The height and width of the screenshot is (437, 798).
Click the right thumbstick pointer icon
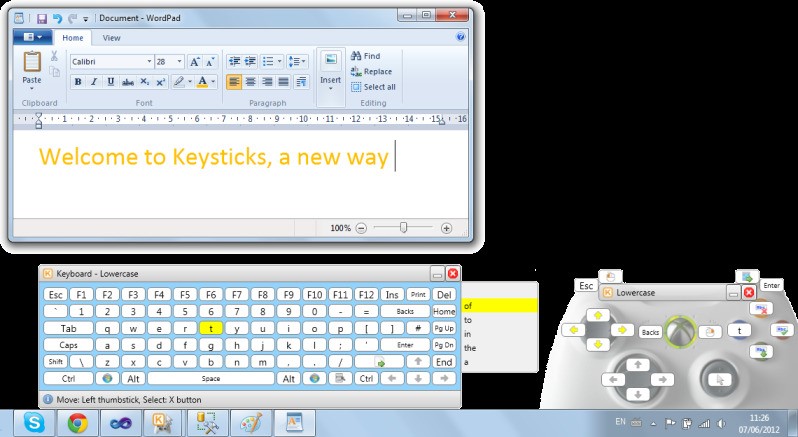point(720,380)
